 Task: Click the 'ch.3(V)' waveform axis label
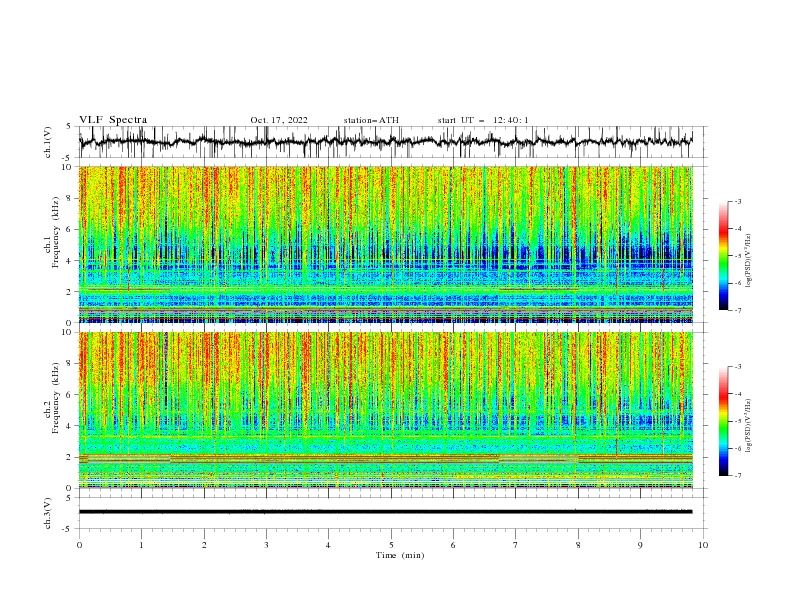(x=48, y=513)
